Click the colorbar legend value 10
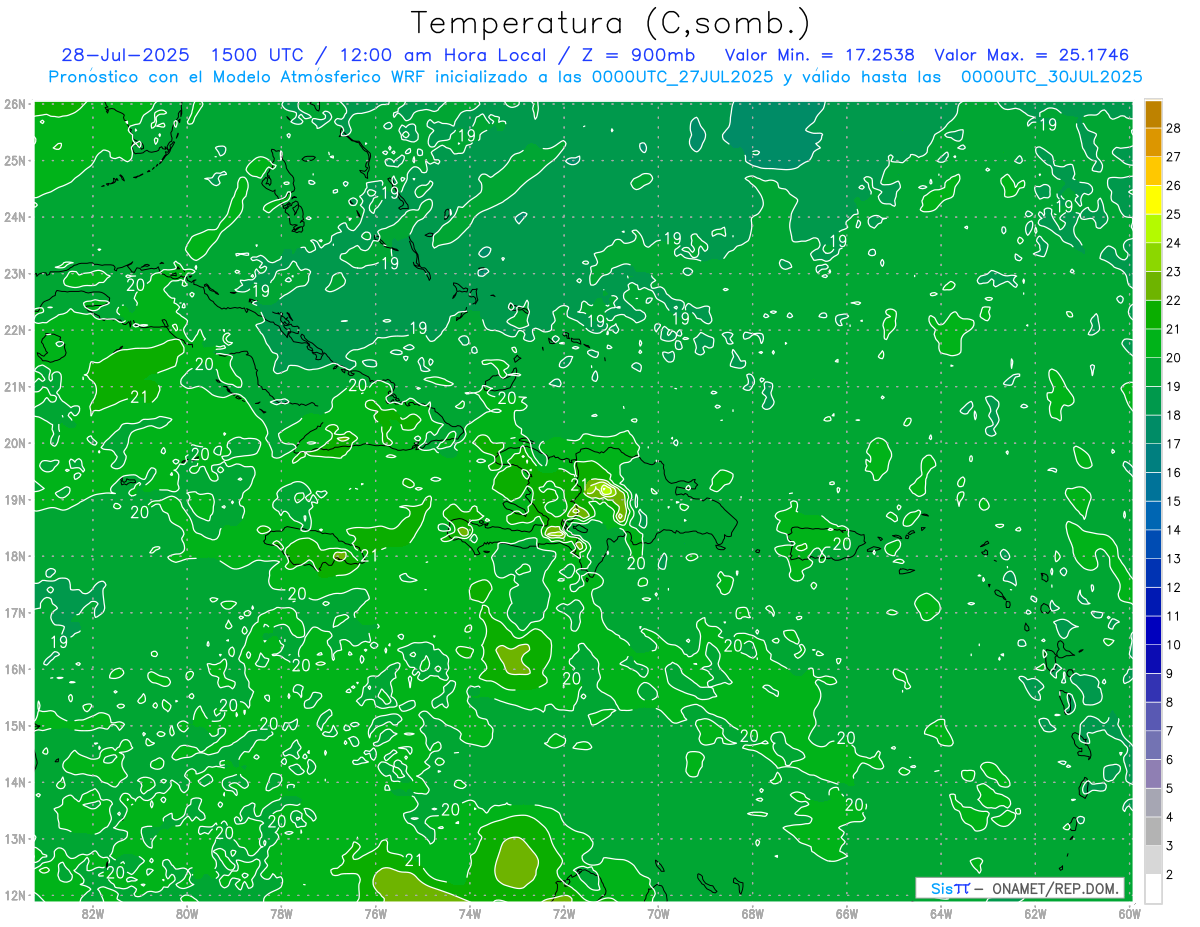1200x927 pixels. [x=1174, y=645]
